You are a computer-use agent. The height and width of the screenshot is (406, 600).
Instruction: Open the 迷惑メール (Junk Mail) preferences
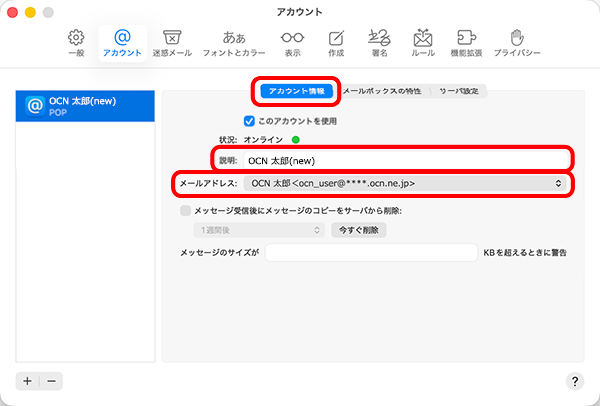pyautogui.click(x=171, y=41)
